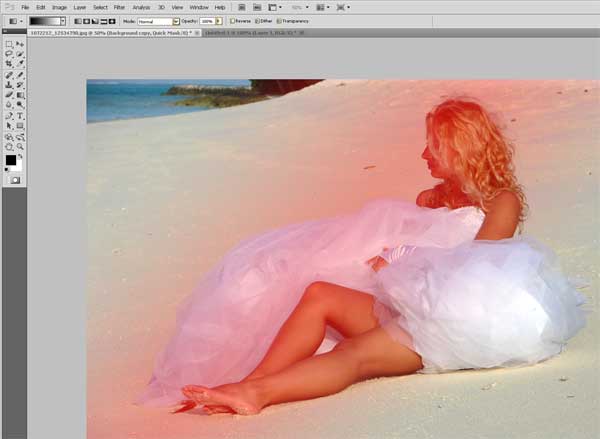Choose Linear Gradient style

[x=78, y=21]
